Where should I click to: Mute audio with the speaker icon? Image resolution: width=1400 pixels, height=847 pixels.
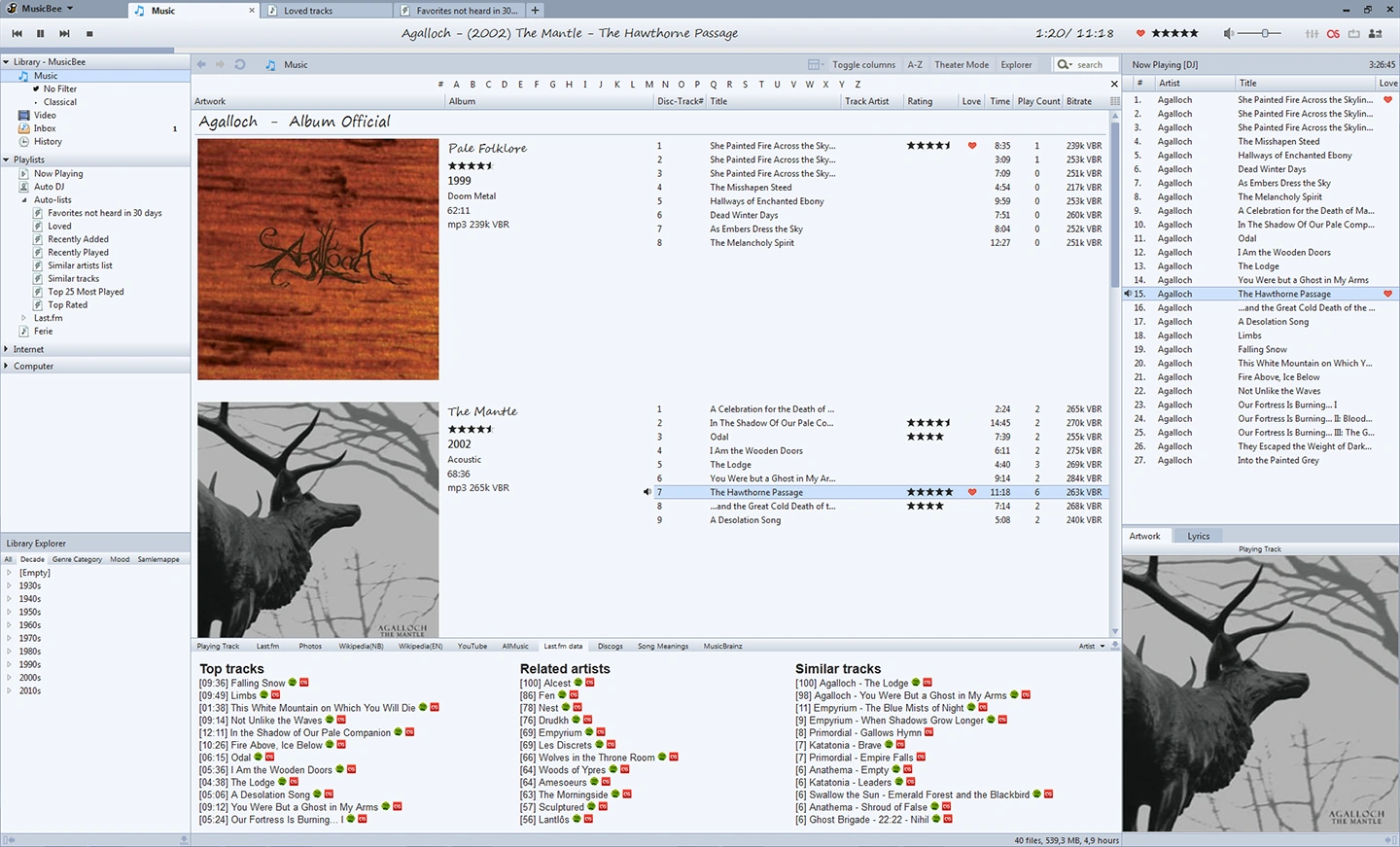click(x=1229, y=33)
